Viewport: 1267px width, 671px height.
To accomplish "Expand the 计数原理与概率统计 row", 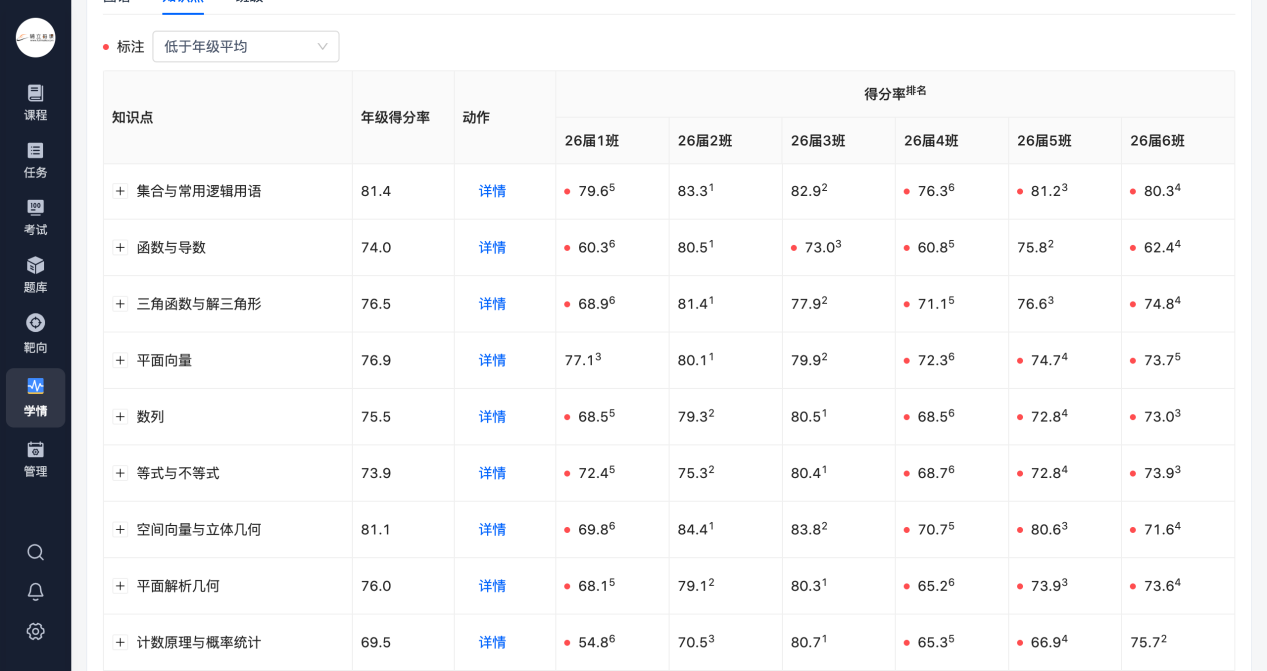I will coord(120,642).
